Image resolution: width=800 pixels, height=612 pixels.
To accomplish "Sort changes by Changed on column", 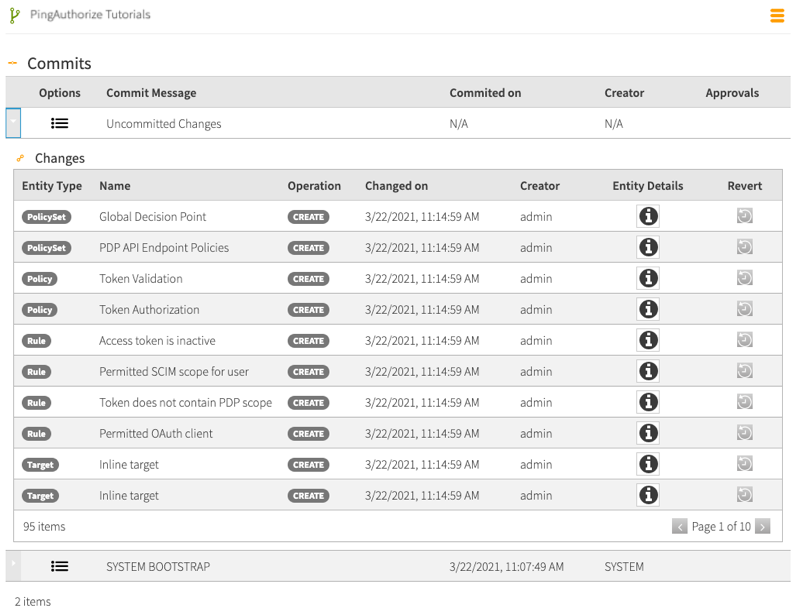I will (396, 186).
